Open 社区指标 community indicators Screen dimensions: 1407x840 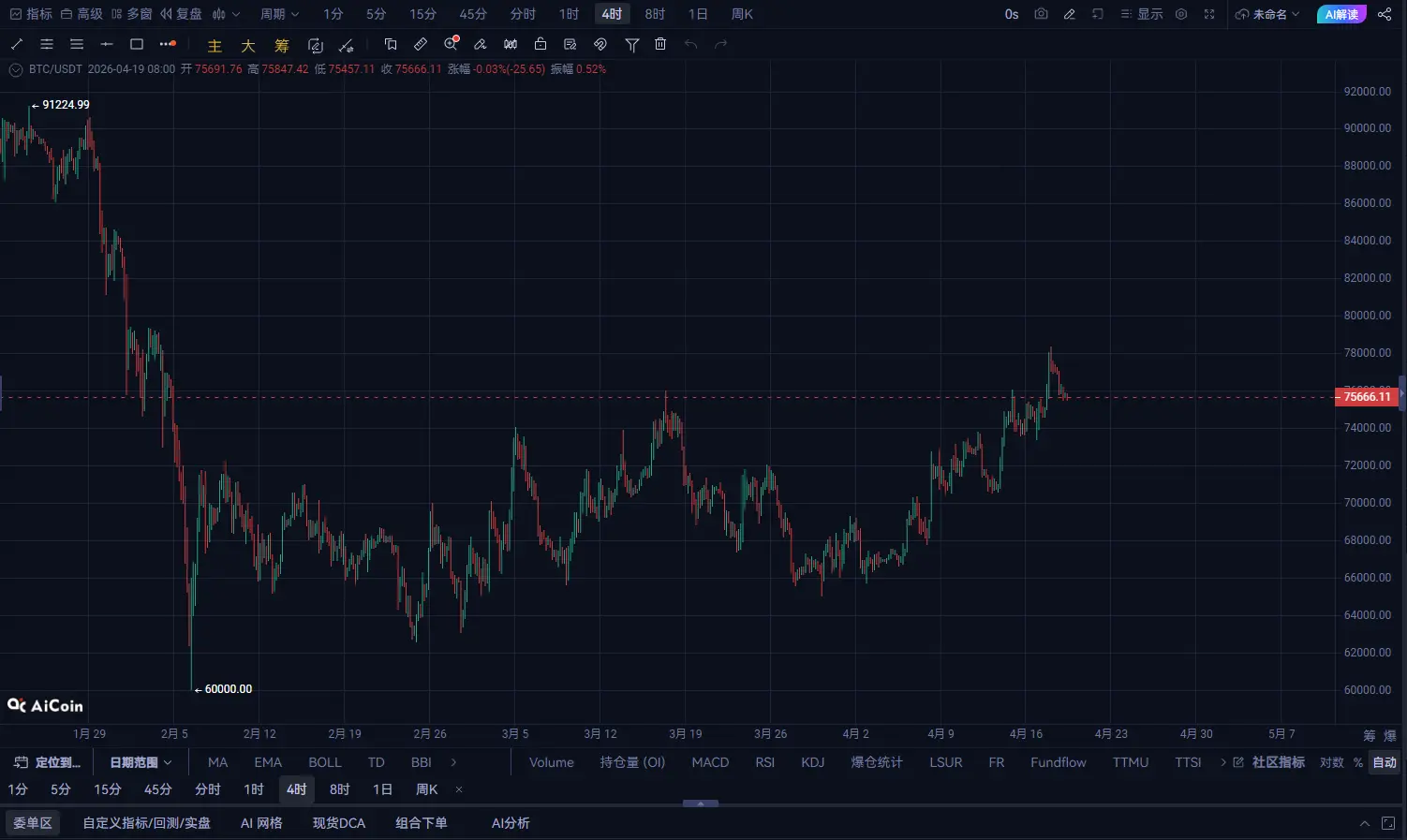click(1269, 762)
